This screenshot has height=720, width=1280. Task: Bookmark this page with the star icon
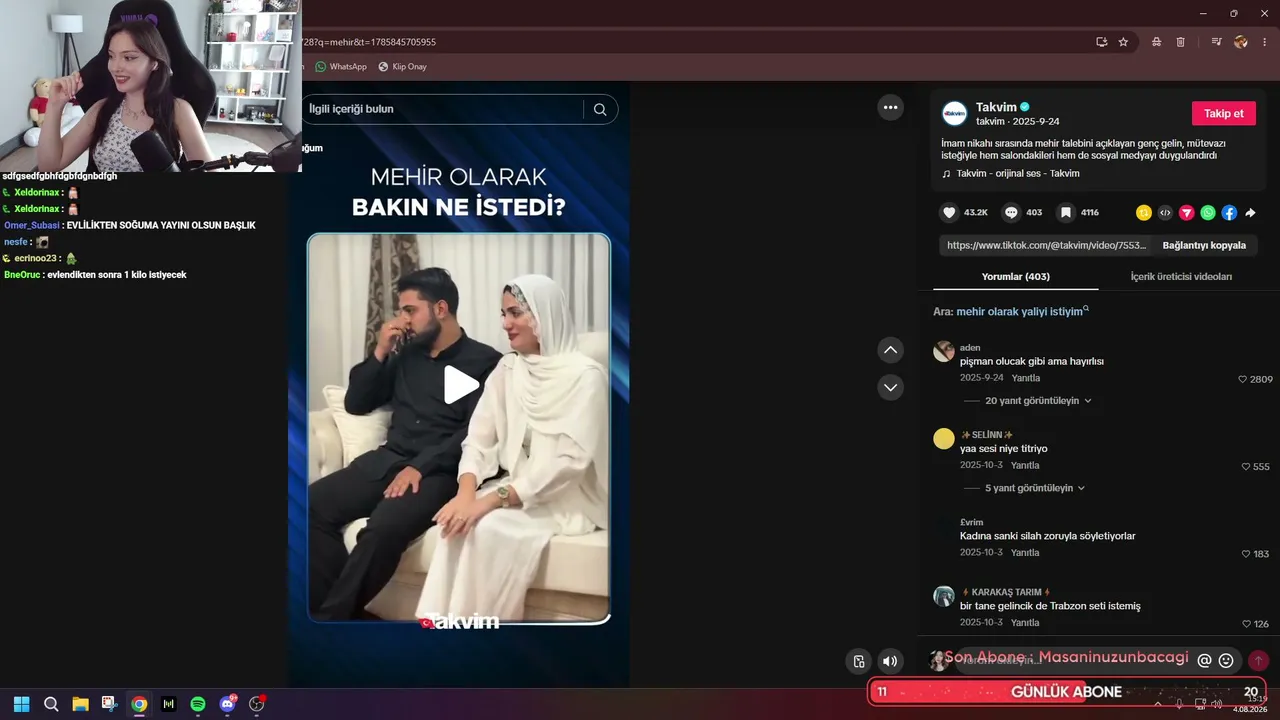(x=1123, y=42)
